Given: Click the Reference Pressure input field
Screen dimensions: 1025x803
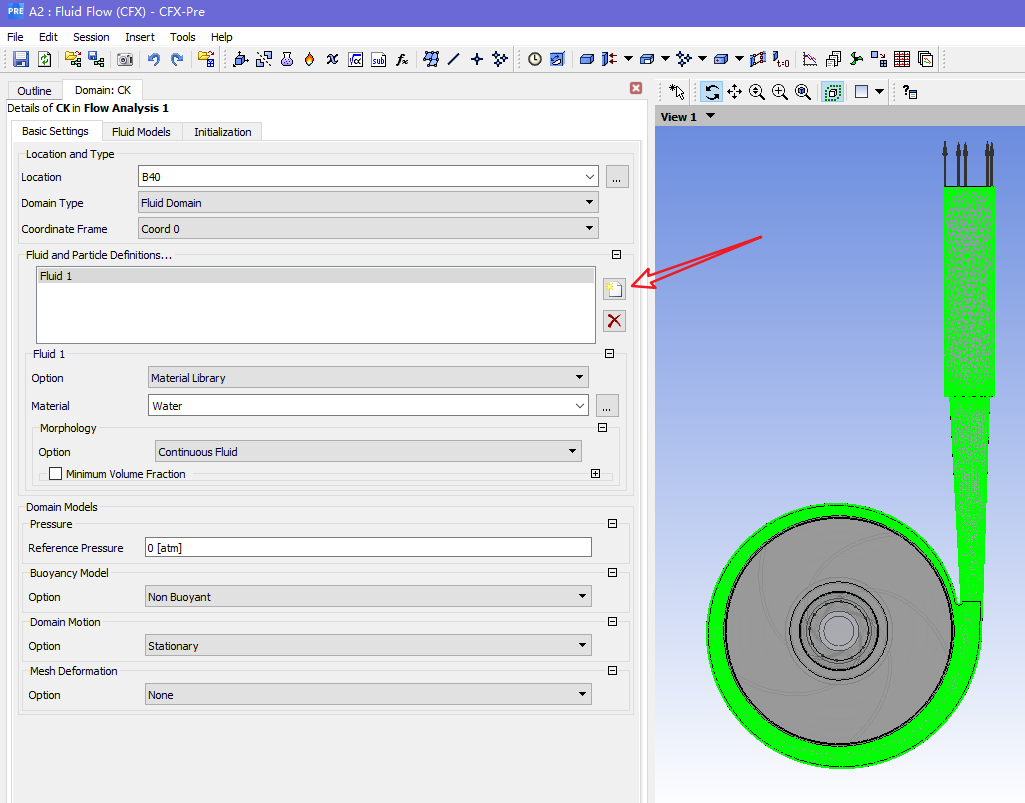Looking at the screenshot, I should (x=368, y=548).
